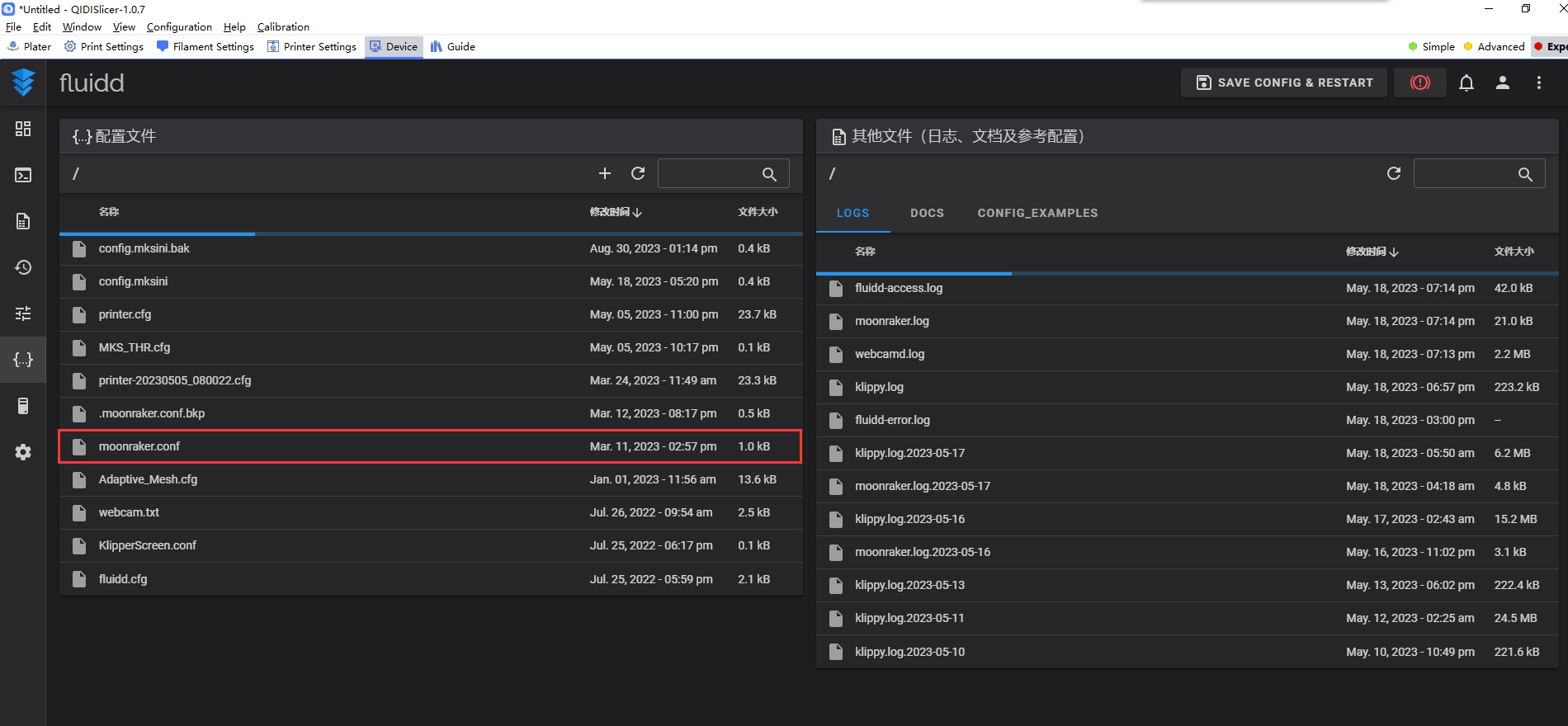Click file icon next to fluidd.cfg
This screenshot has width=1568, height=726.
click(x=79, y=579)
